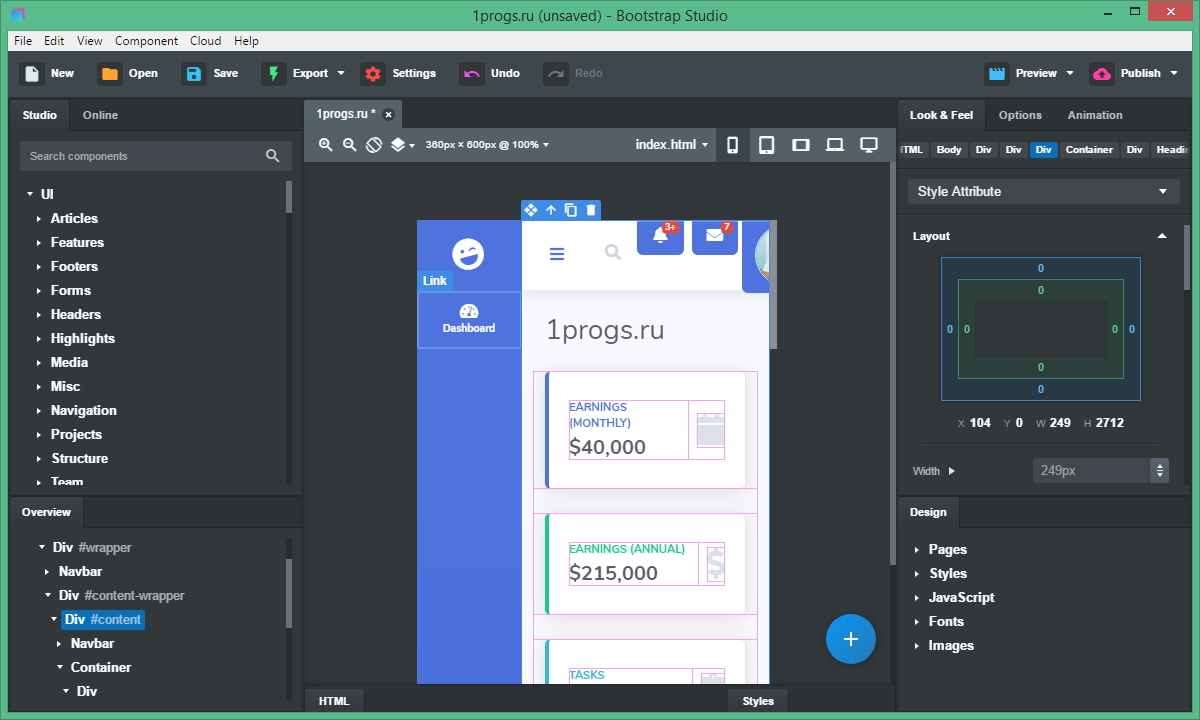Click the move arrows icon on the selection toolbar
This screenshot has width=1200, height=720.
click(531, 210)
